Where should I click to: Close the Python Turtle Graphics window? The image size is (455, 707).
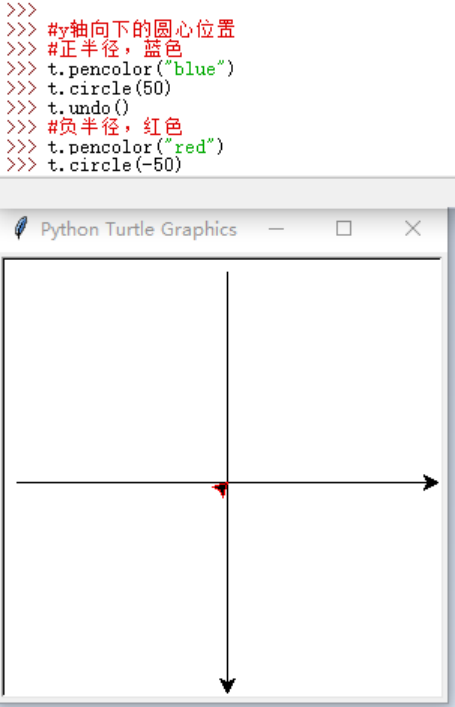click(413, 229)
